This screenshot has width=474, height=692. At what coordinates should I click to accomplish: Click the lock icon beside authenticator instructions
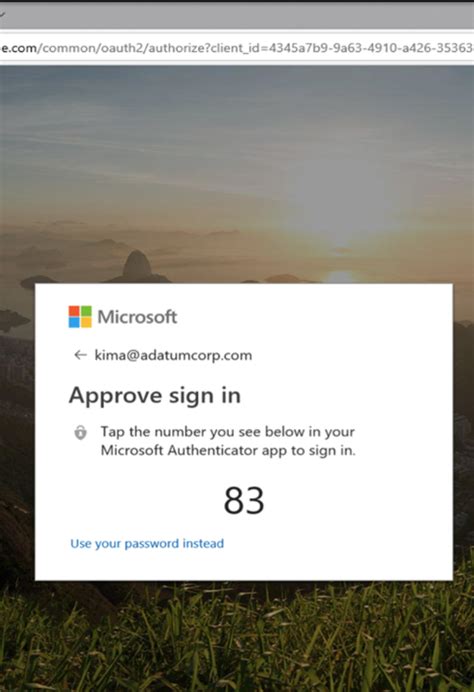tap(80, 432)
